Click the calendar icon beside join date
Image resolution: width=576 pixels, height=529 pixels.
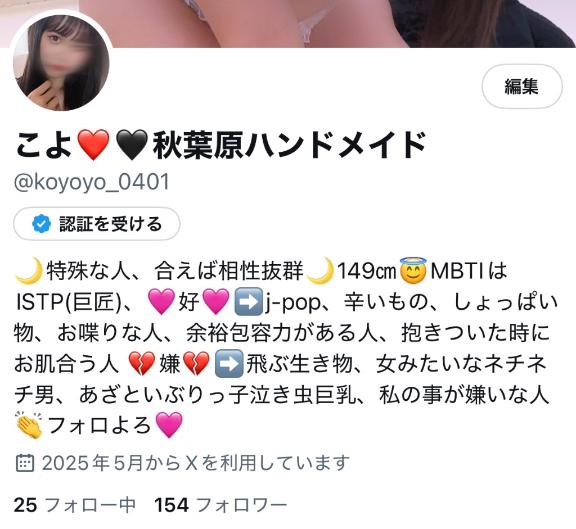coord(25,463)
